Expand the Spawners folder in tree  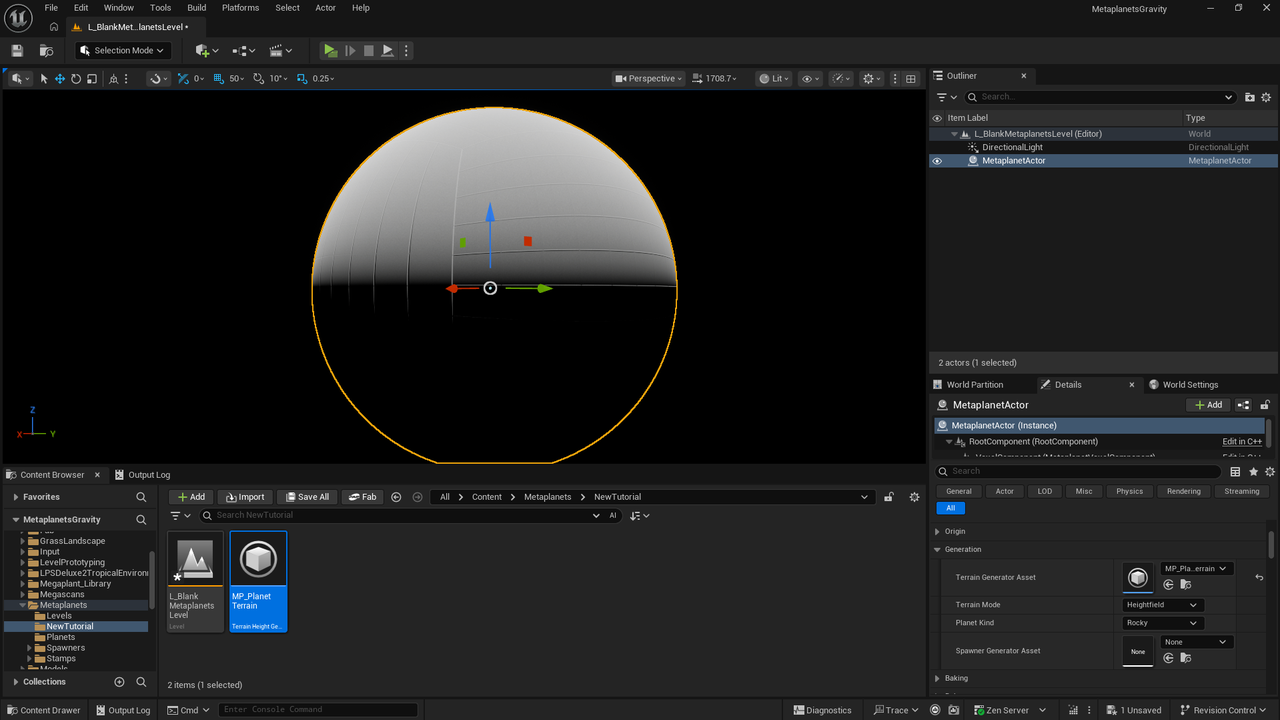[x=30, y=648]
